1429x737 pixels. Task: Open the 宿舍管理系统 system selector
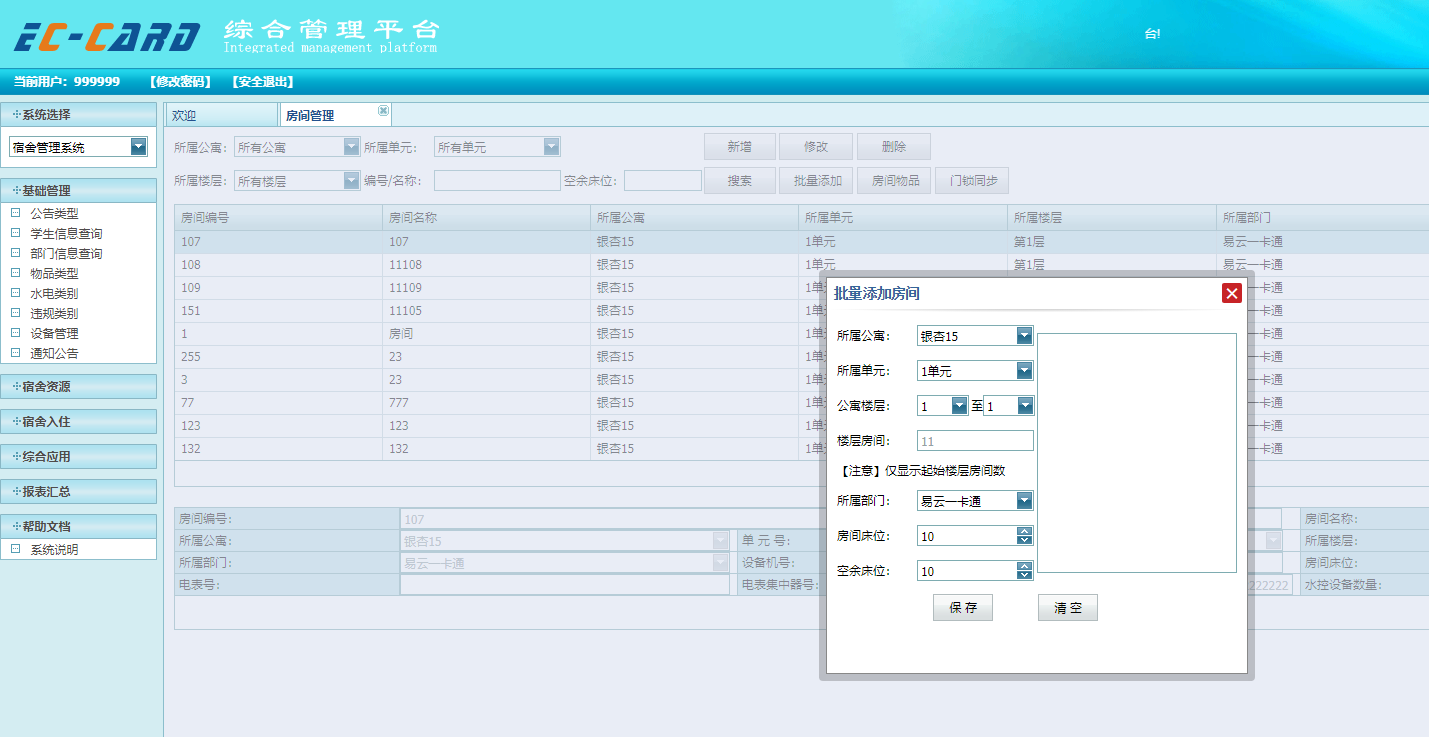(x=138, y=147)
